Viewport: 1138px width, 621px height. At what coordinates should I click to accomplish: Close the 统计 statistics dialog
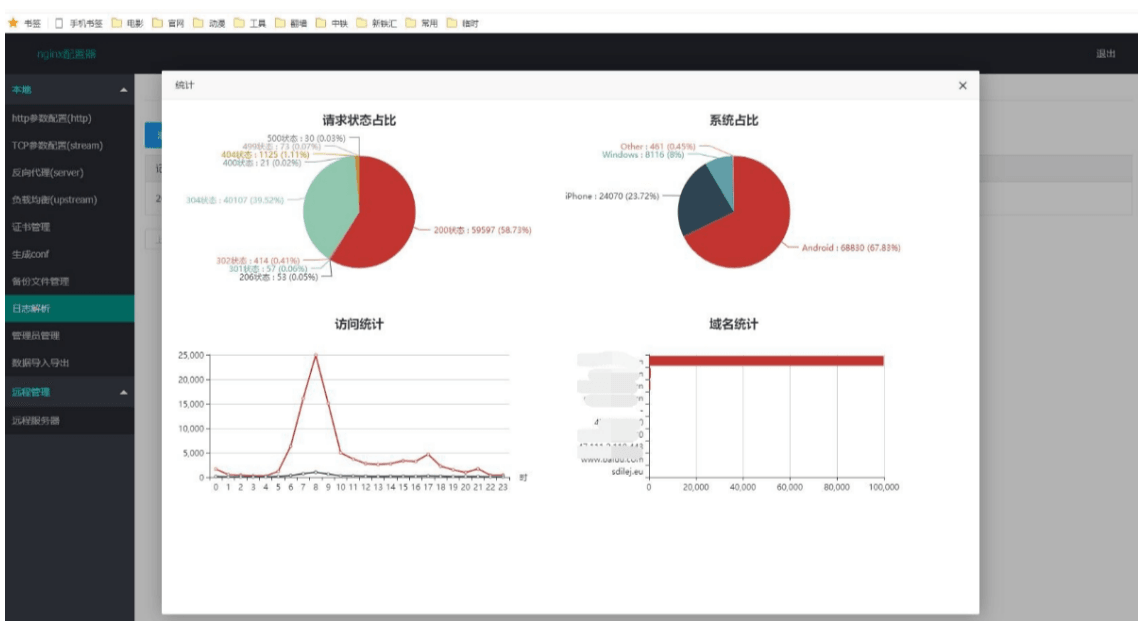(x=962, y=83)
